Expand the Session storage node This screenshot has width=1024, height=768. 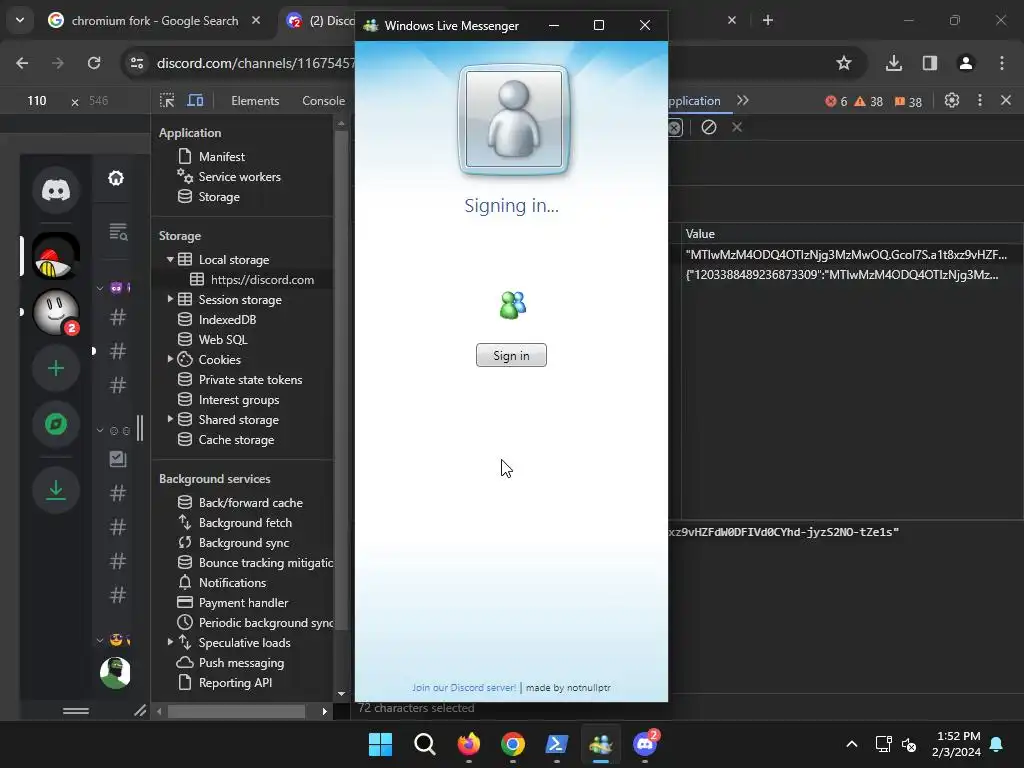coord(170,299)
